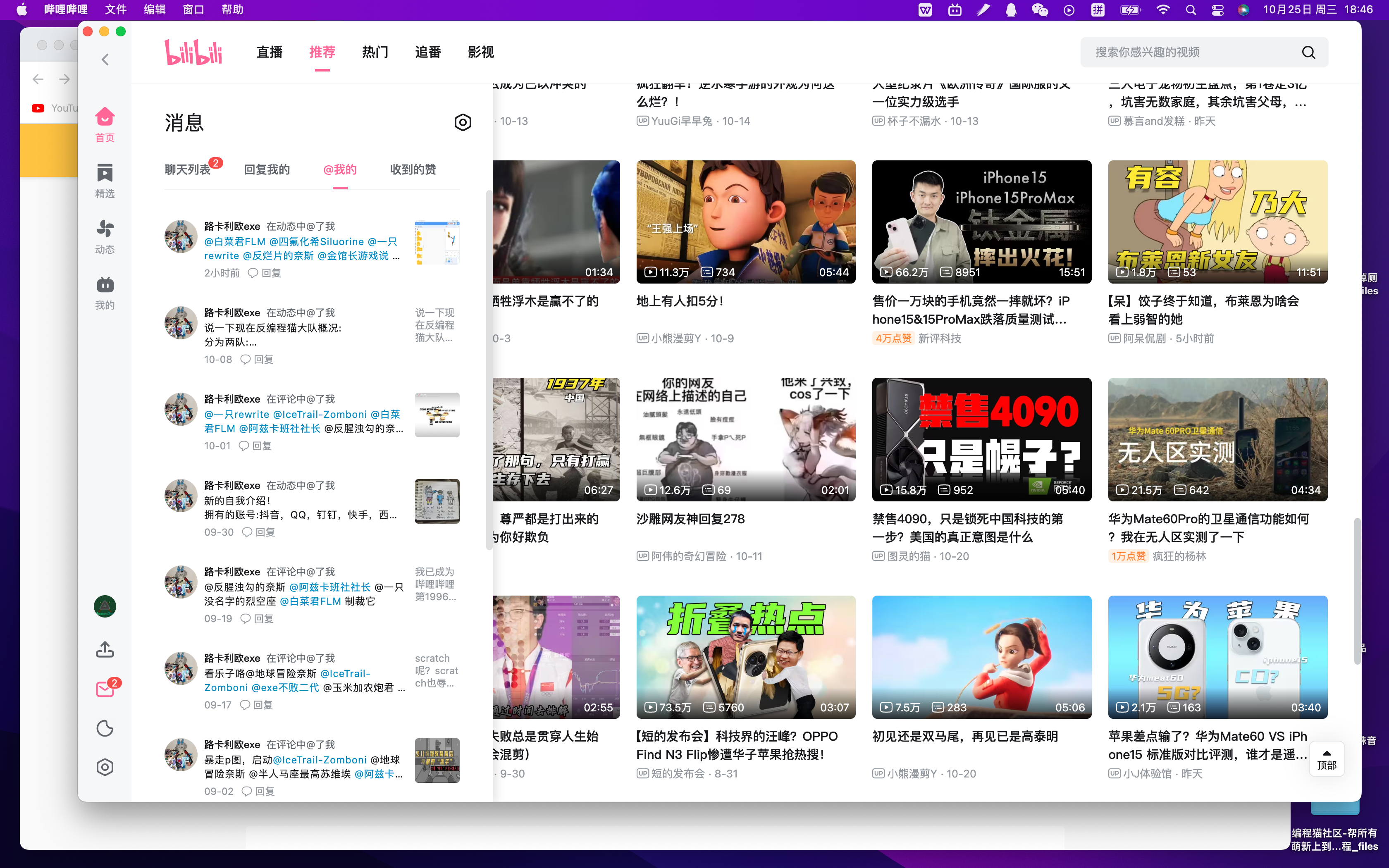Click the bilibili logo

pyautogui.click(x=193, y=52)
